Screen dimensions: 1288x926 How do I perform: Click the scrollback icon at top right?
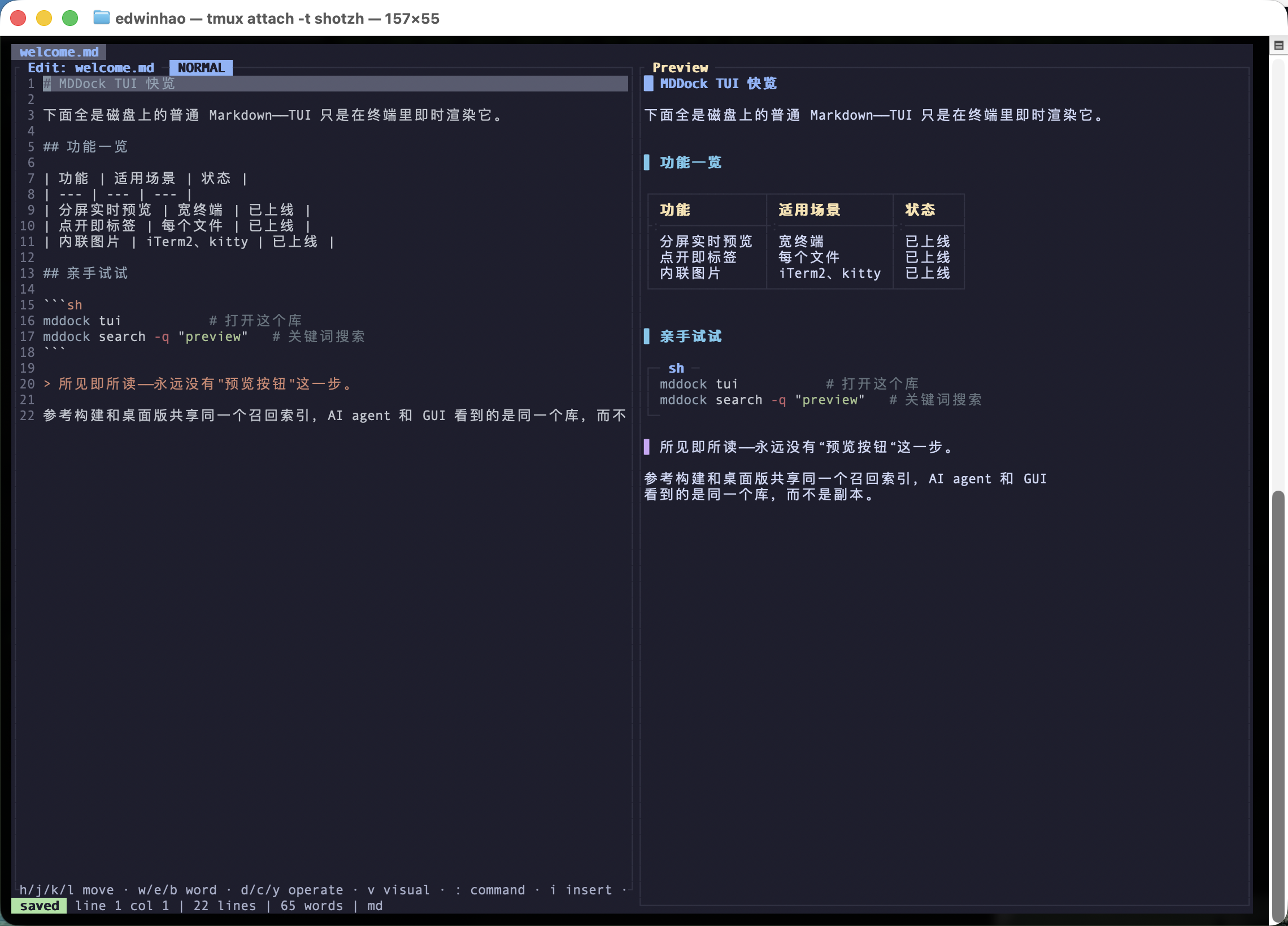[1278, 45]
